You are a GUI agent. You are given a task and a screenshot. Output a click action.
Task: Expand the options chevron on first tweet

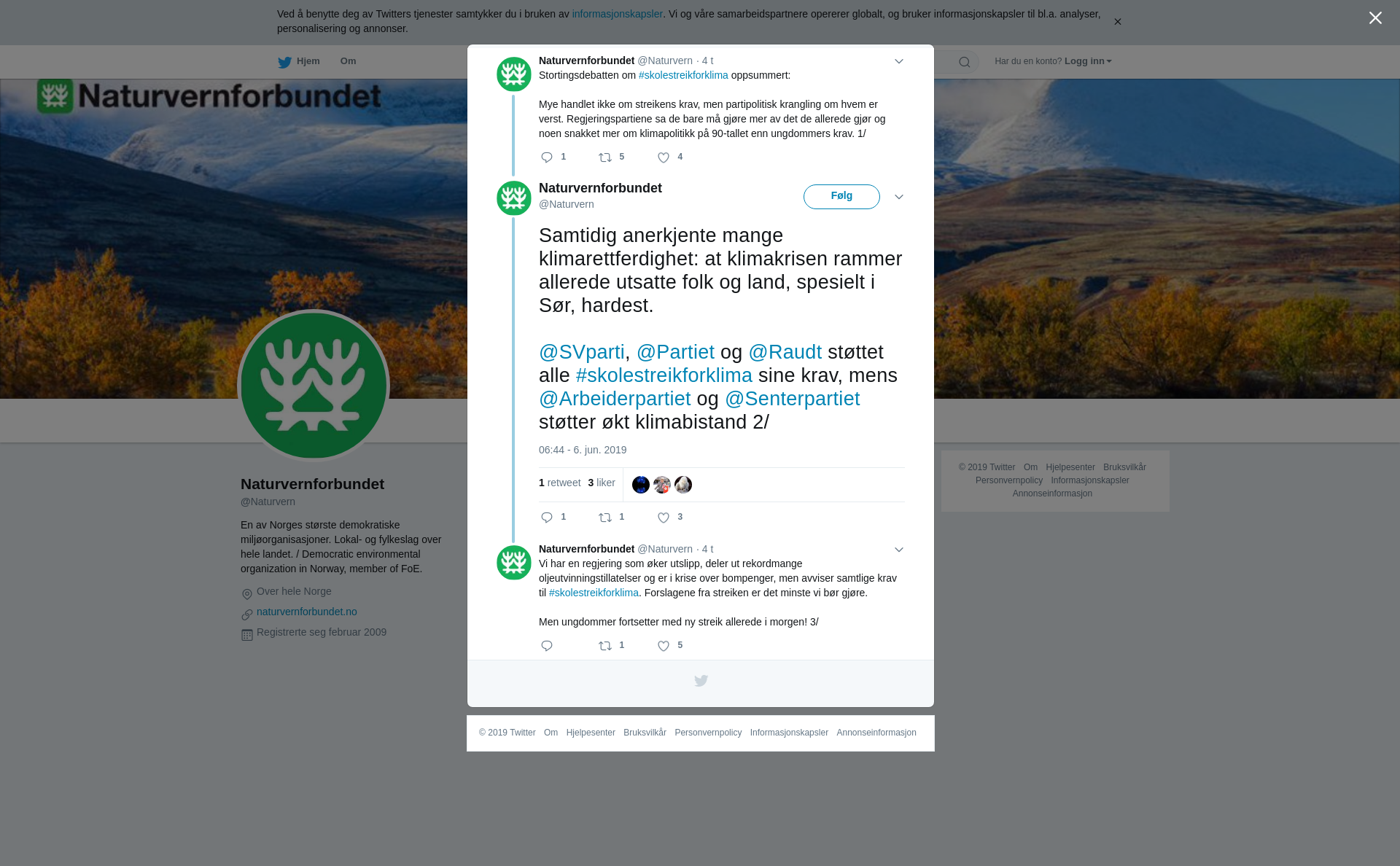[899, 61]
